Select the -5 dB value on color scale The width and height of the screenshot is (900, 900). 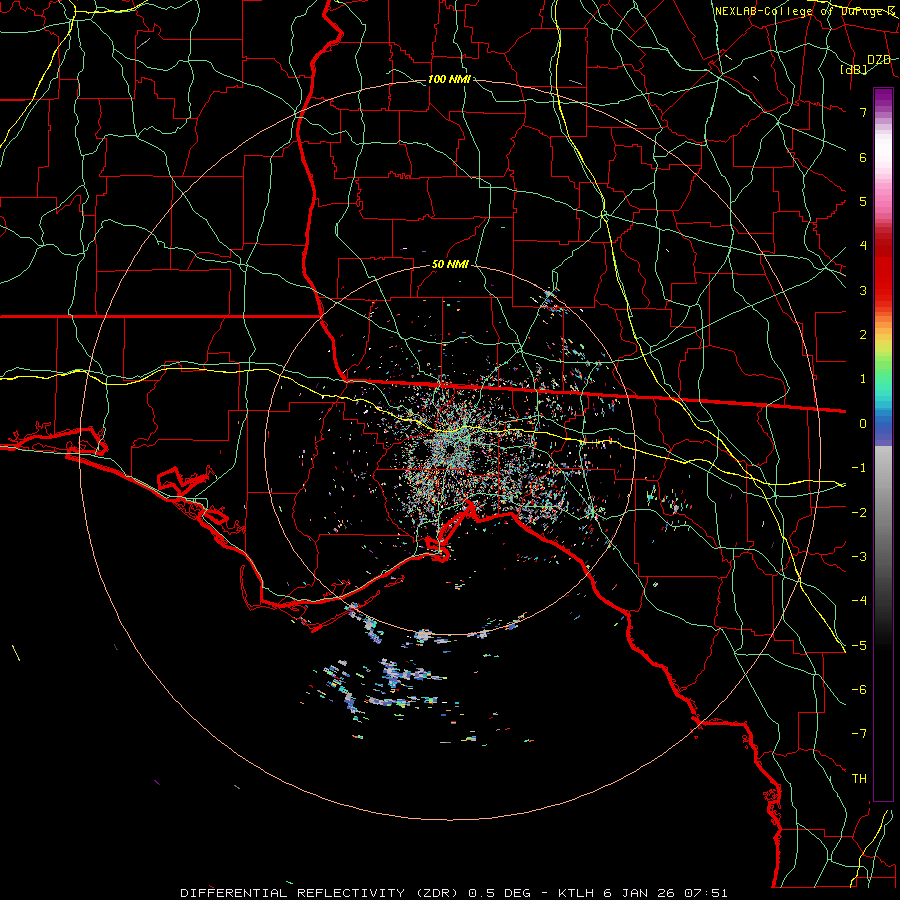(x=859, y=646)
